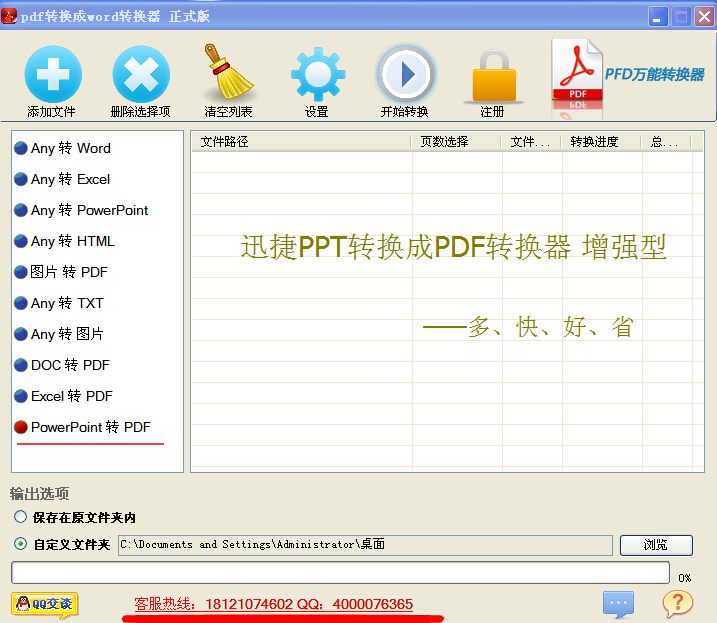717x623 pixels.
Task: Select DOC 转 PDF conversion mode
Action: tap(62, 365)
